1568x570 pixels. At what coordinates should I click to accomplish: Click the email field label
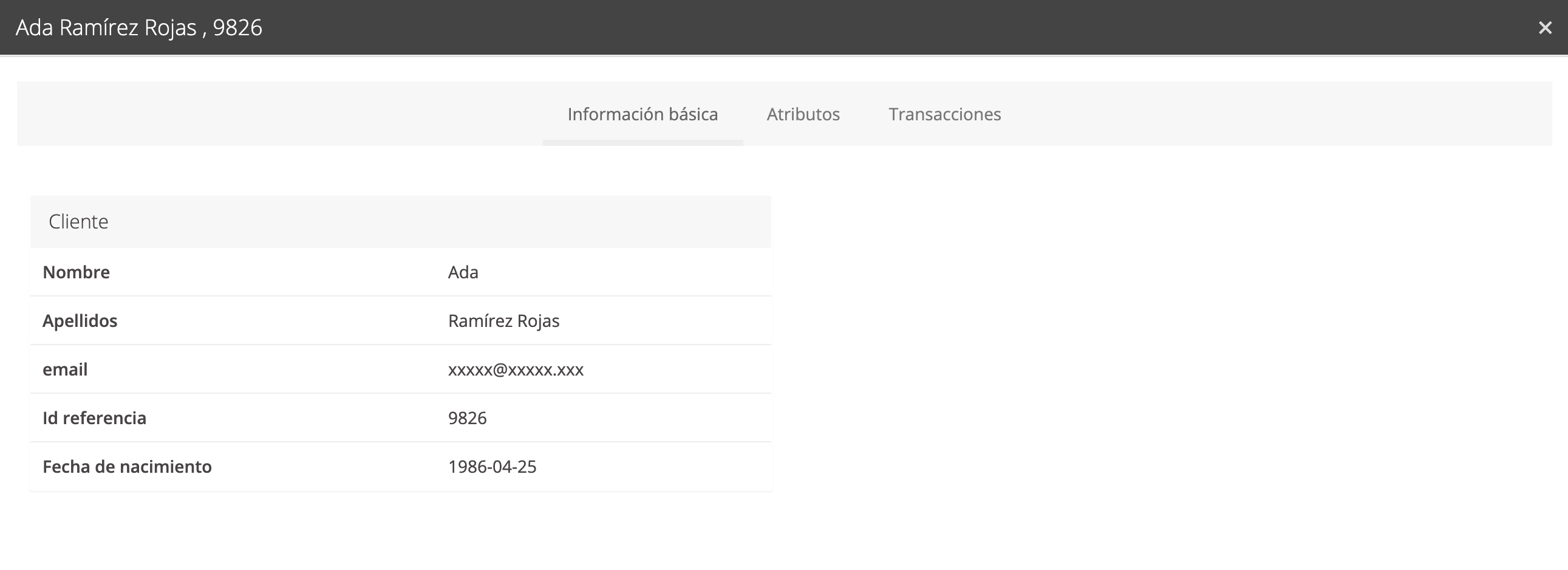pyautogui.click(x=65, y=369)
